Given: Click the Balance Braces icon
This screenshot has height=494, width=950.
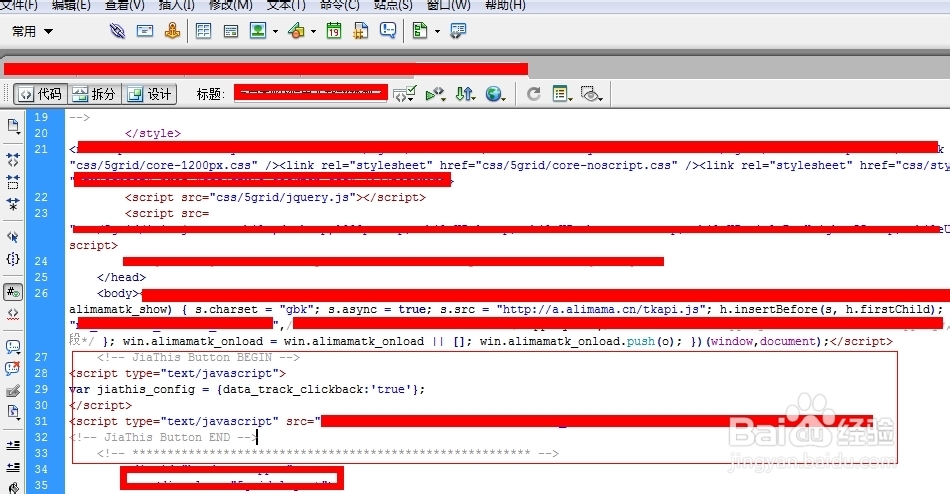Looking at the screenshot, I should (x=13, y=259).
